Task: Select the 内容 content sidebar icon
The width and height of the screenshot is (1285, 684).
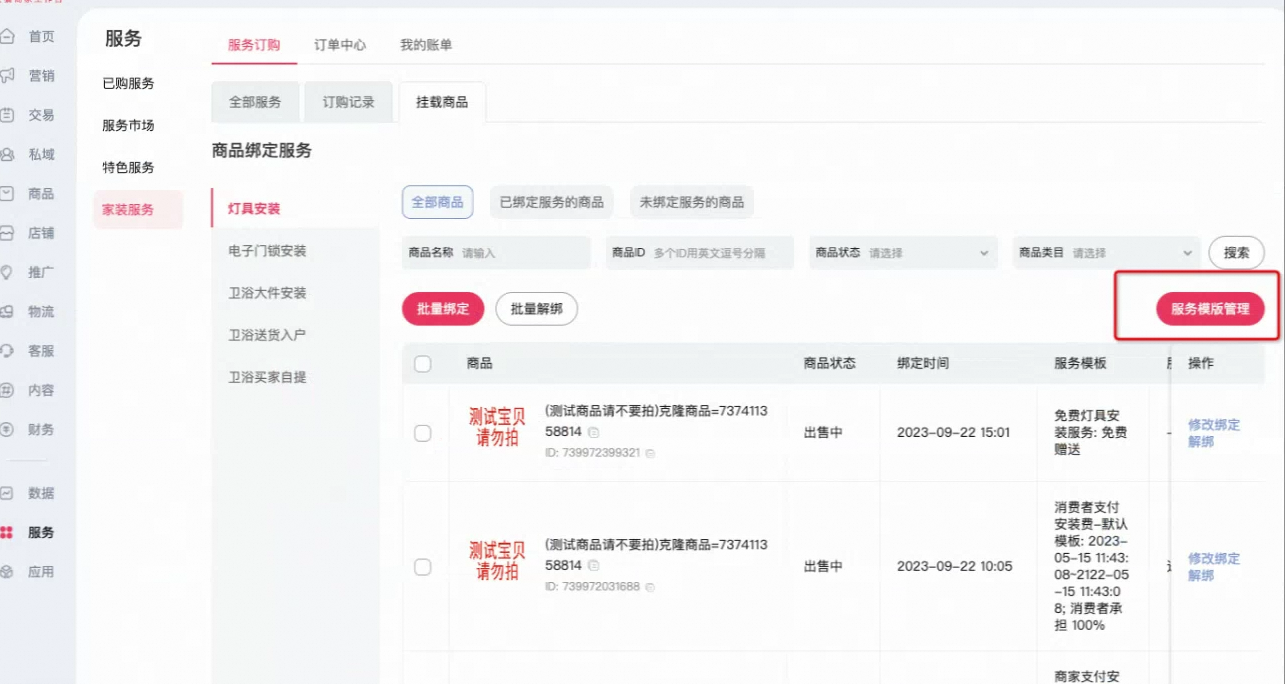Action: click(x=8, y=390)
